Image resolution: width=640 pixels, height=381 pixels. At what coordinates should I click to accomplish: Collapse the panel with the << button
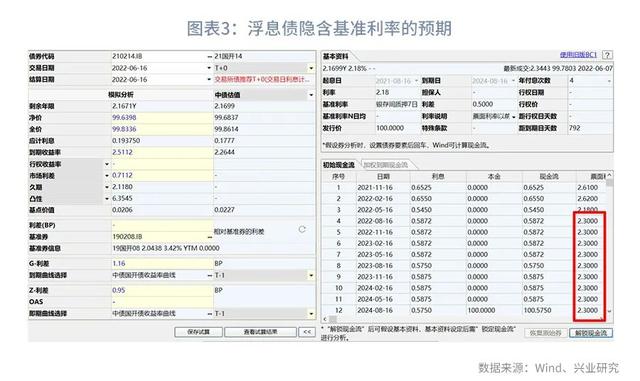tap(307, 332)
